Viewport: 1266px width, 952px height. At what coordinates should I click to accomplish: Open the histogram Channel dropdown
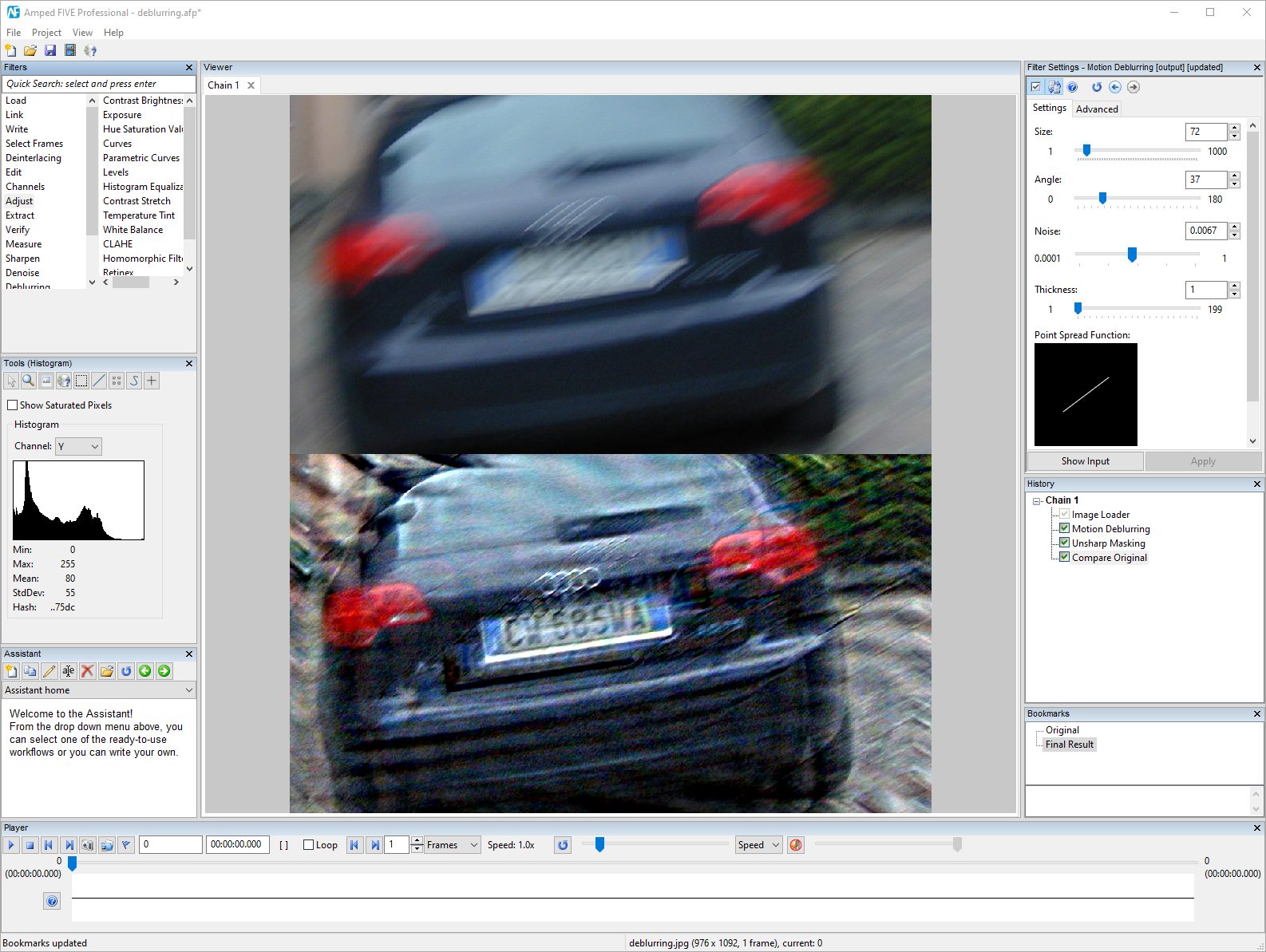click(x=78, y=447)
